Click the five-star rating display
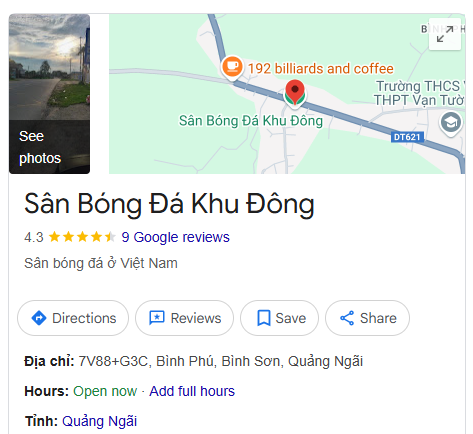This screenshot has height=434, width=473. click(x=82, y=237)
